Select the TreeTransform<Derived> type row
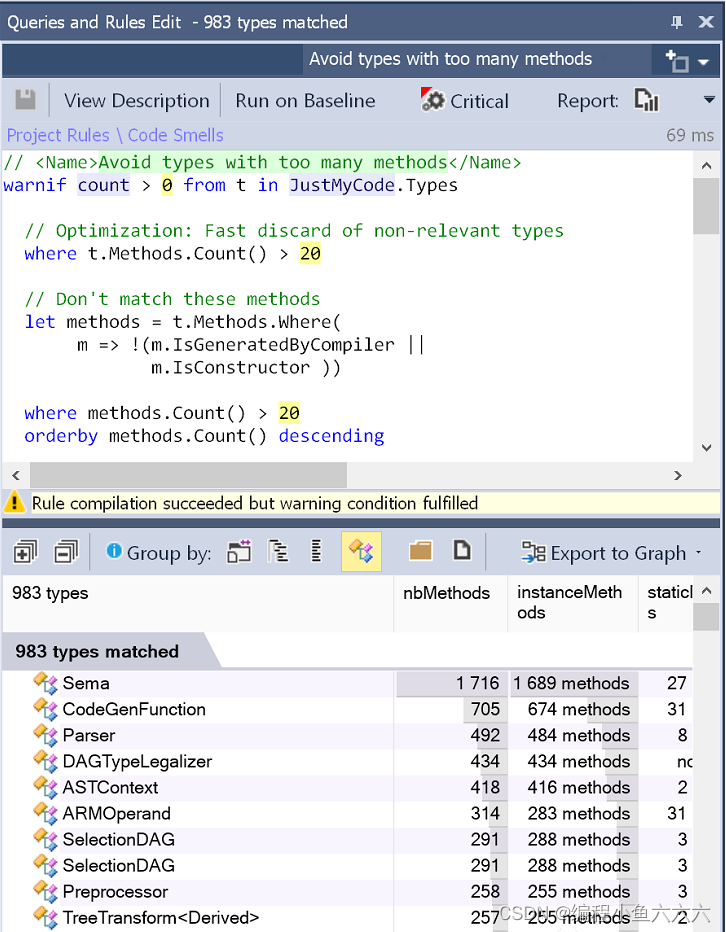The width and height of the screenshot is (726, 932). coord(347,918)
